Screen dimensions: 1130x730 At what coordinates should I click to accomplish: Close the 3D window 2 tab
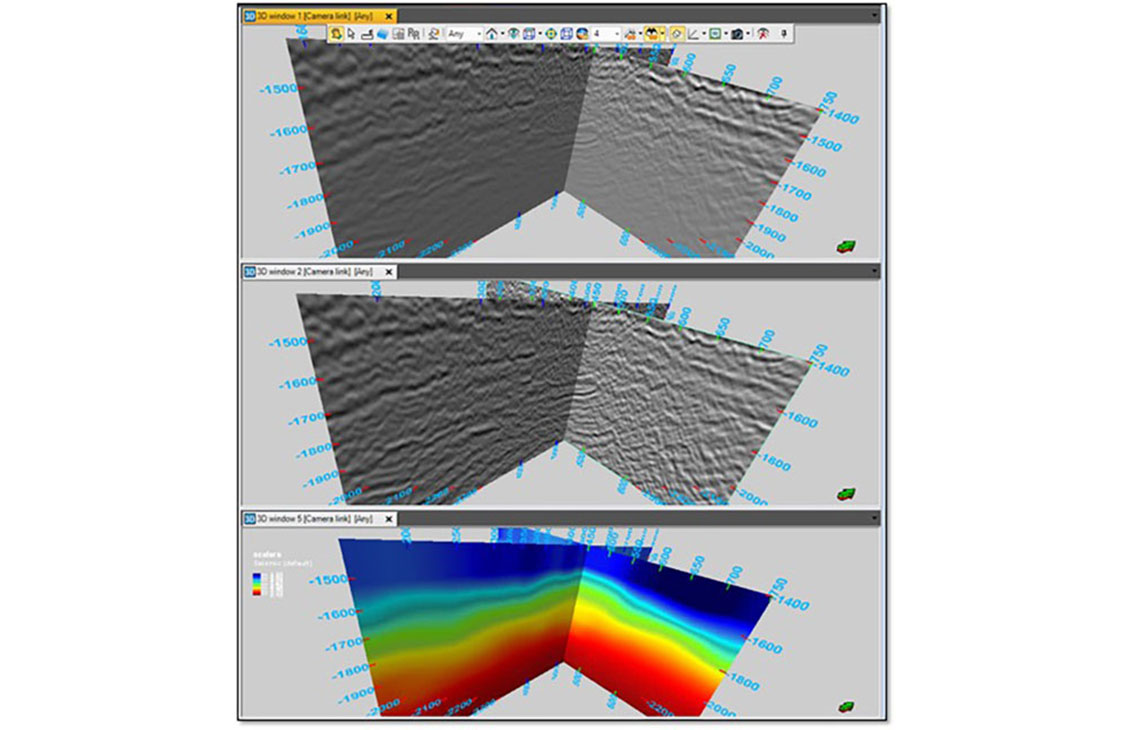pos(390,271)
